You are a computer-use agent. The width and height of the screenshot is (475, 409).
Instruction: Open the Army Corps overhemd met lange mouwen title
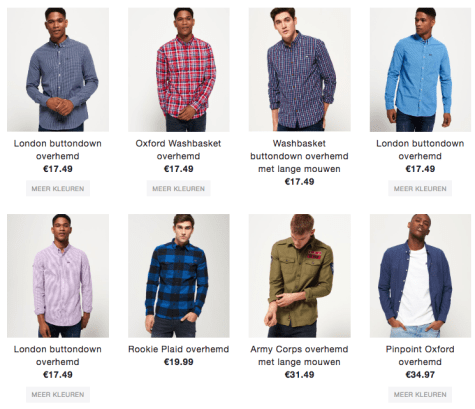click(299, 355)
